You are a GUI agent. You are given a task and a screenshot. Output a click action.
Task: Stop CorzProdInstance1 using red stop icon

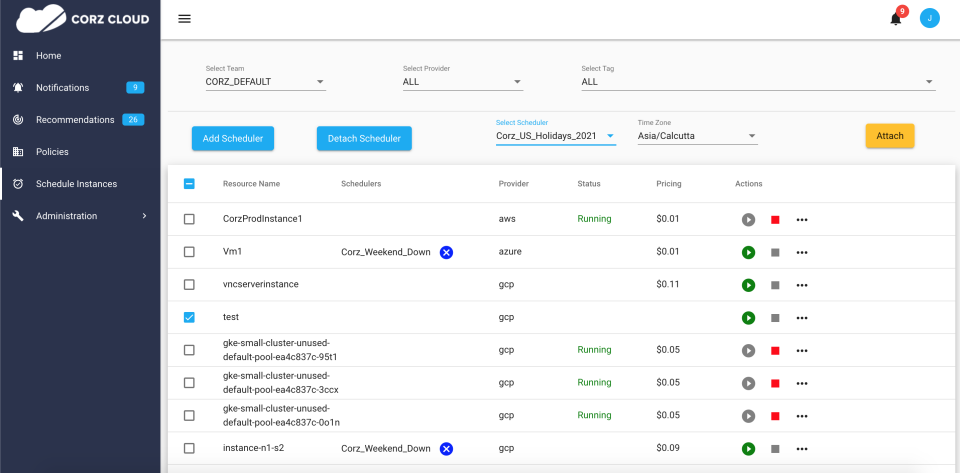point(775,220)
